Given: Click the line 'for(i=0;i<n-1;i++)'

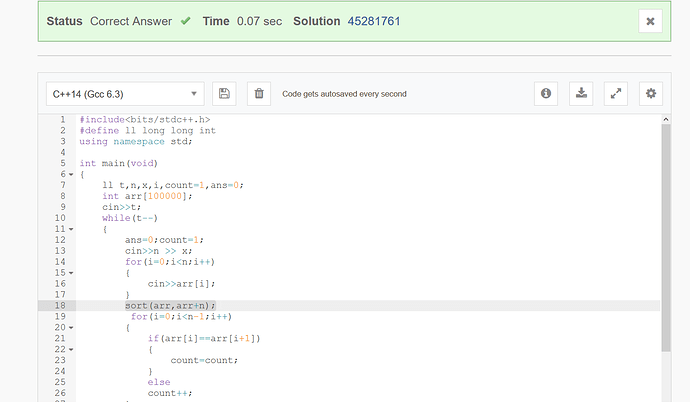Looking at the screenshot, I should point(181,317).
